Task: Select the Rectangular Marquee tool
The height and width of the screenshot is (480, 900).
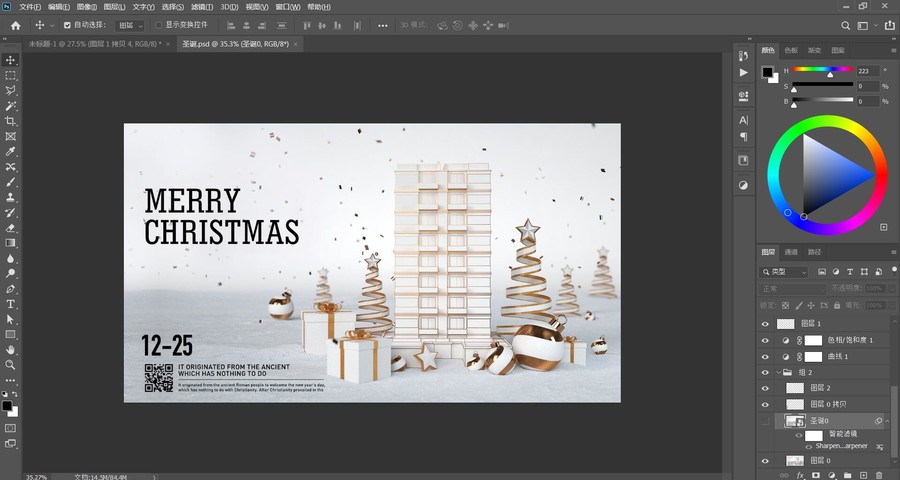Action: point(10,76)
